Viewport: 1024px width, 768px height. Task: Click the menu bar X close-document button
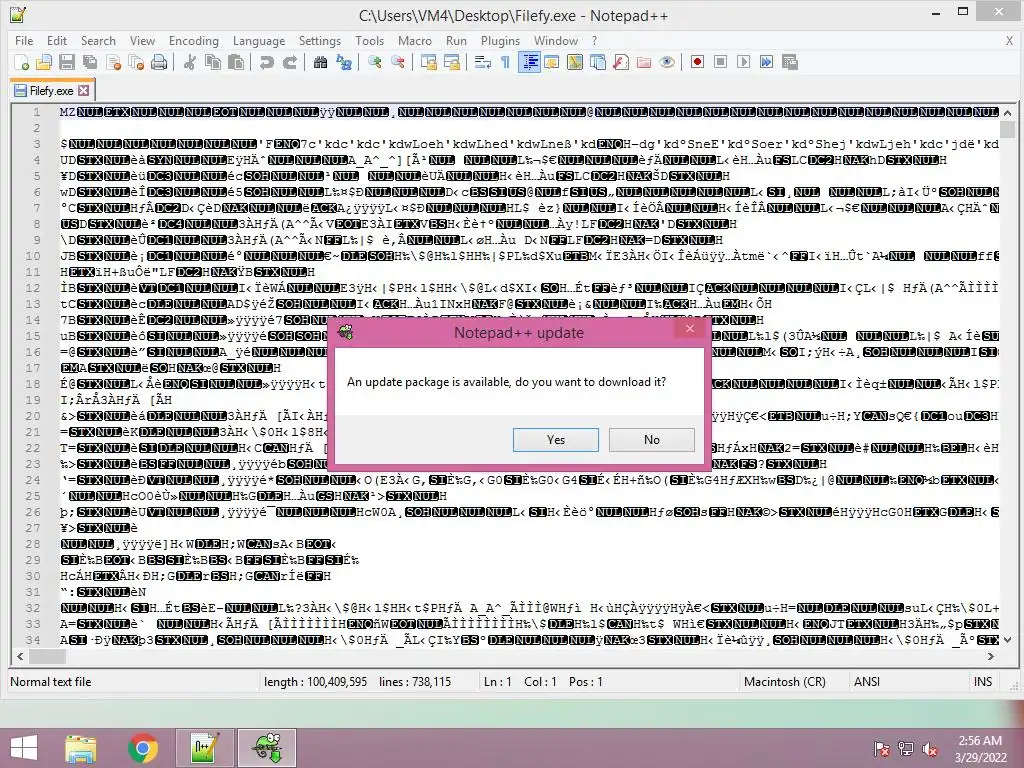[x=1009, y=40]
